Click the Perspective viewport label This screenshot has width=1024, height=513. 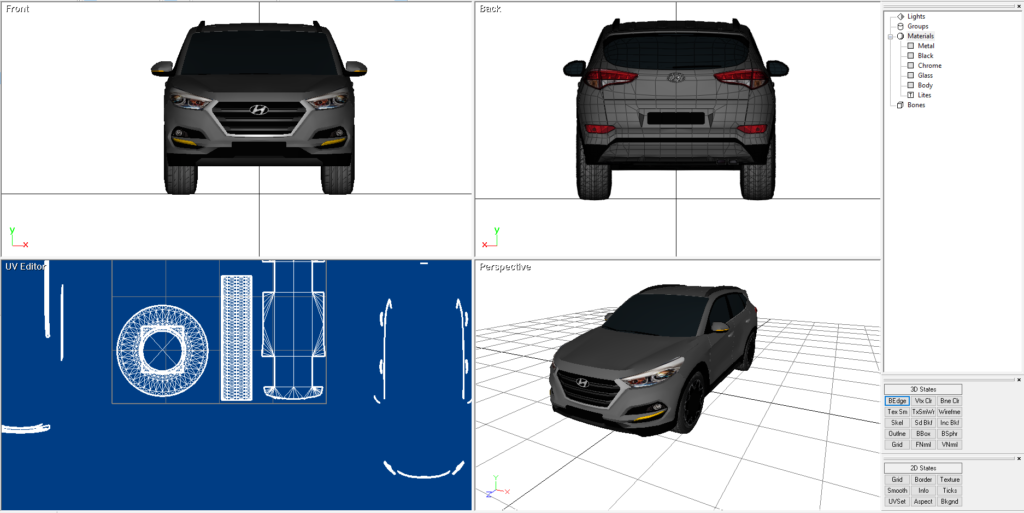[x=505, y=267]
